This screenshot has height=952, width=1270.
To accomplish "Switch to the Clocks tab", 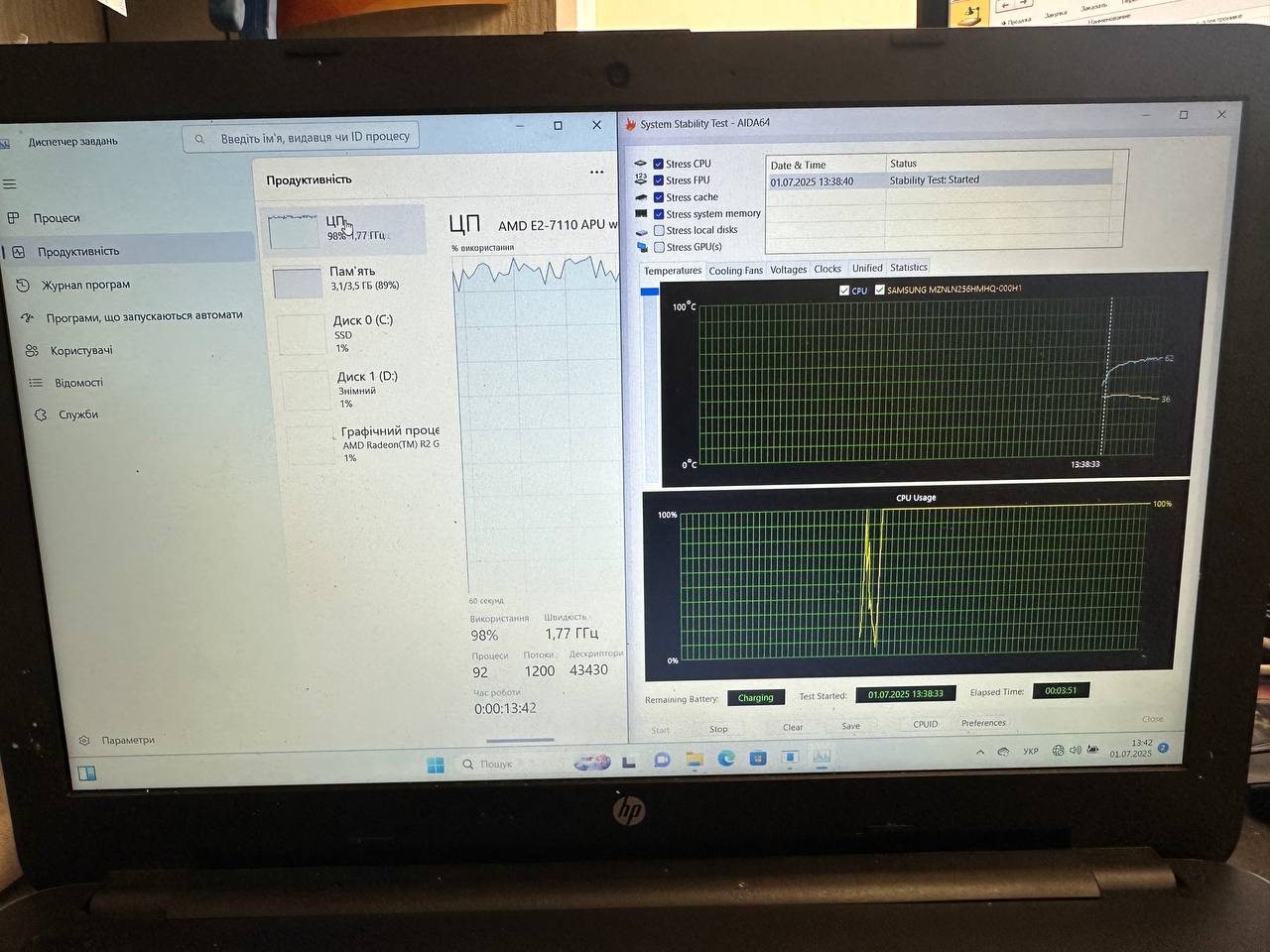I will (x=827, y=269).
